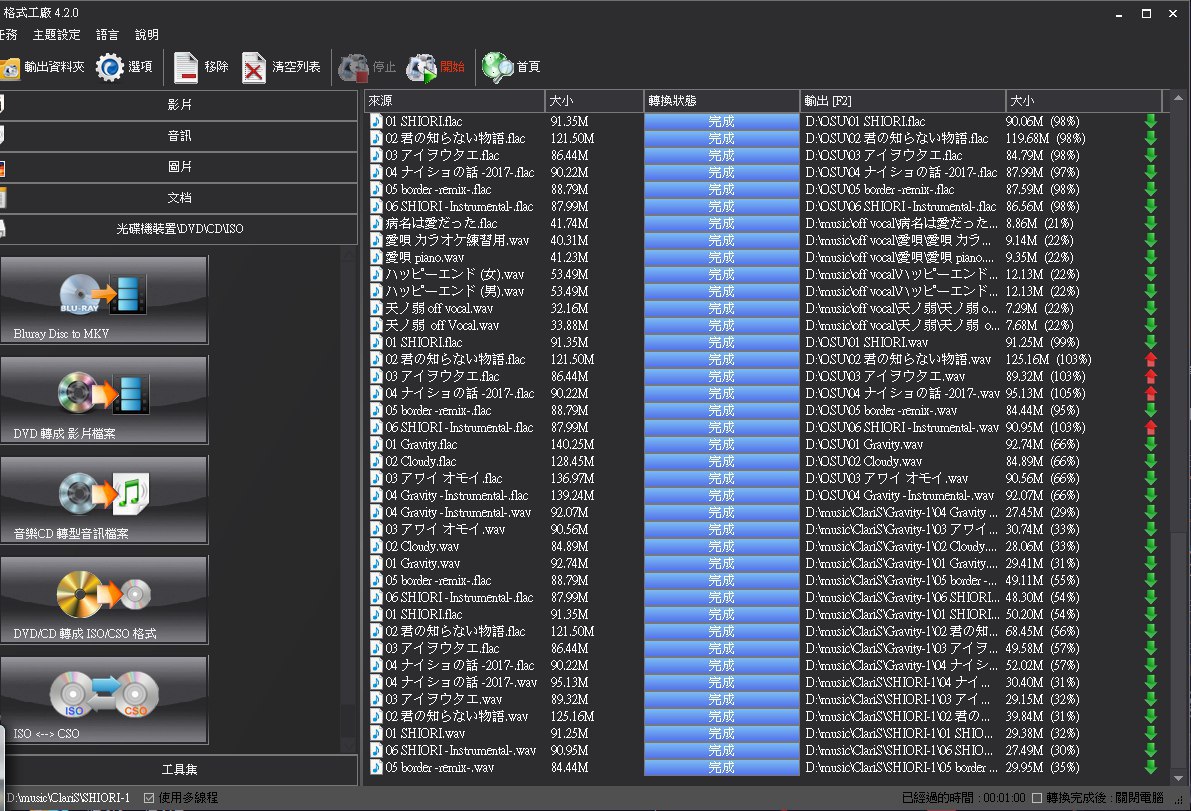
Task: Sort by 轉換狀態 column header
Action: (720, 101)
